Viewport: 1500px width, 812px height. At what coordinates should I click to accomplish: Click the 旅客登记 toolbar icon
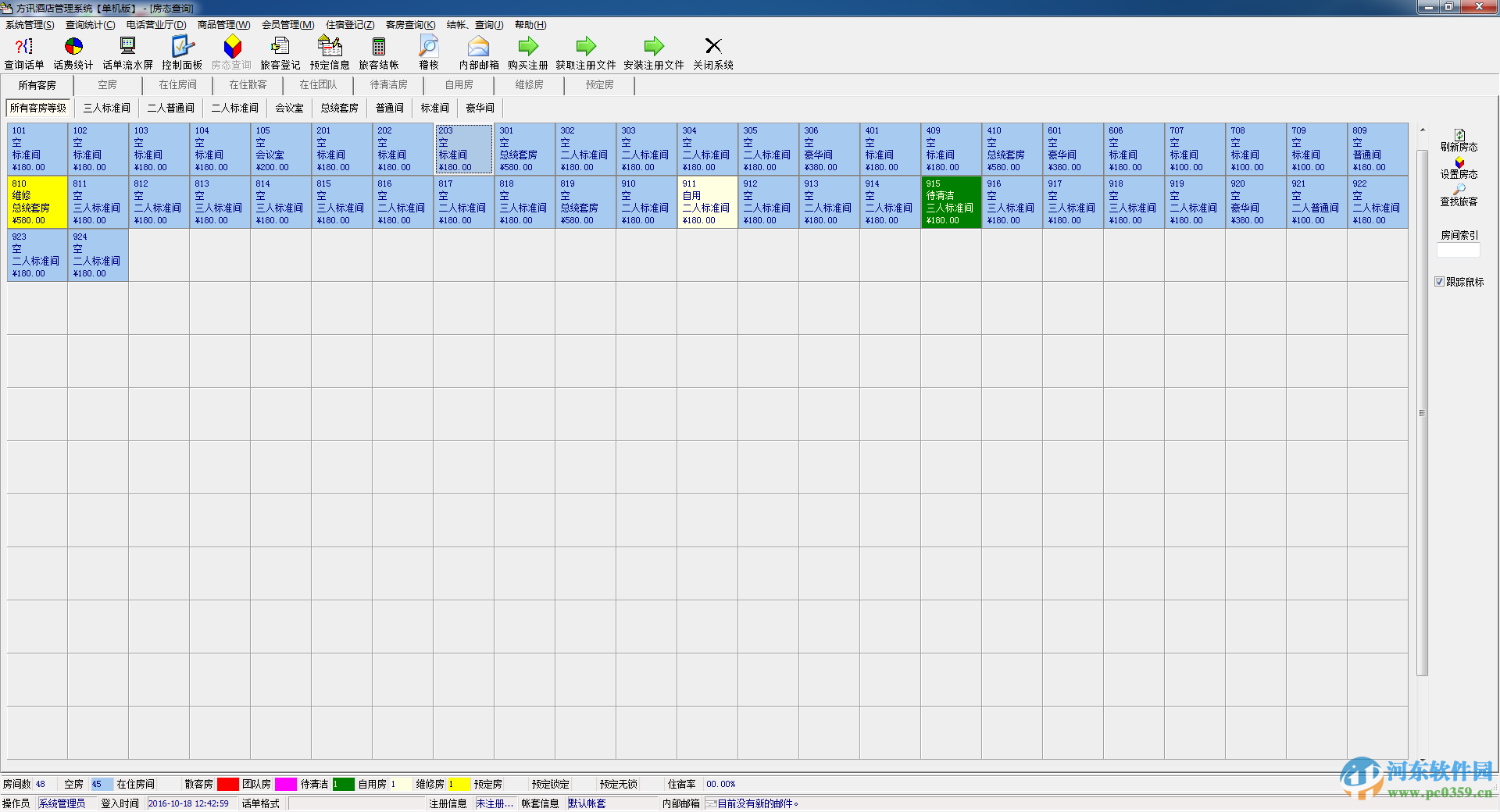pyautogui.click(x=280, y=47)
